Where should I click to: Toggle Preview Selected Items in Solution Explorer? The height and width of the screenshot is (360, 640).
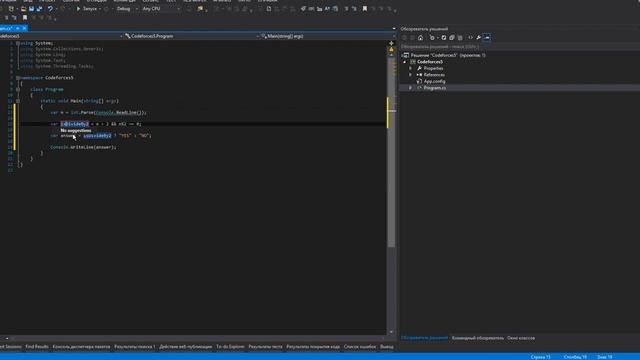coord(487,38)
